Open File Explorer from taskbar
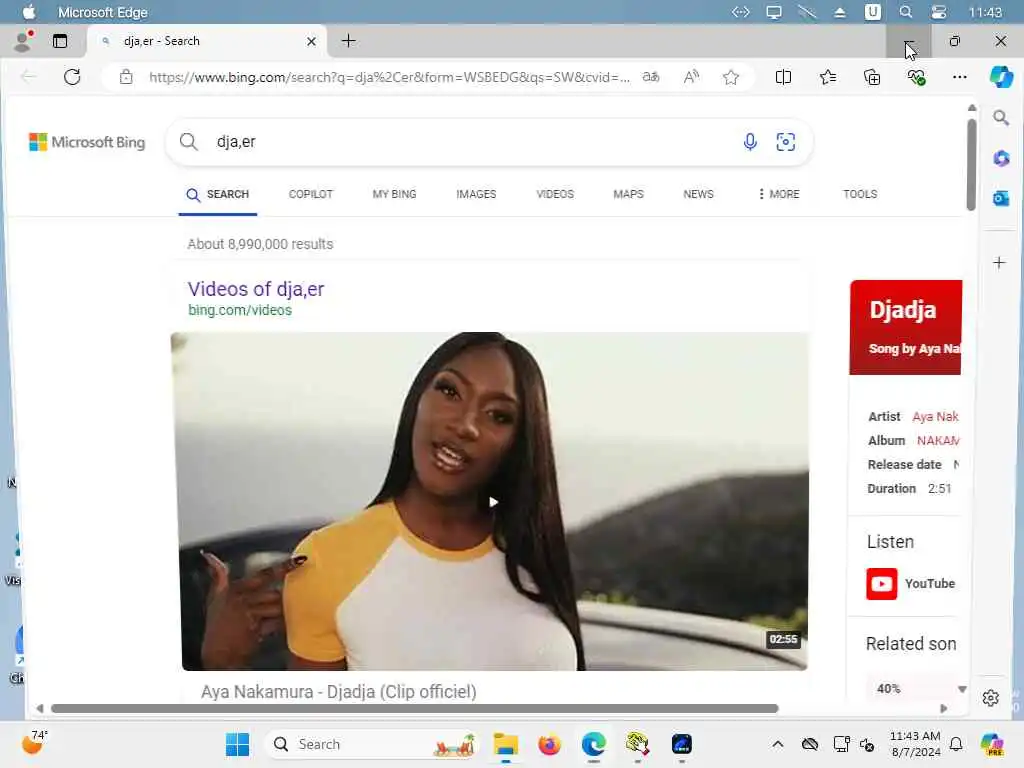The height and width of the screenshot is (768, 1024). coord(505,744)
